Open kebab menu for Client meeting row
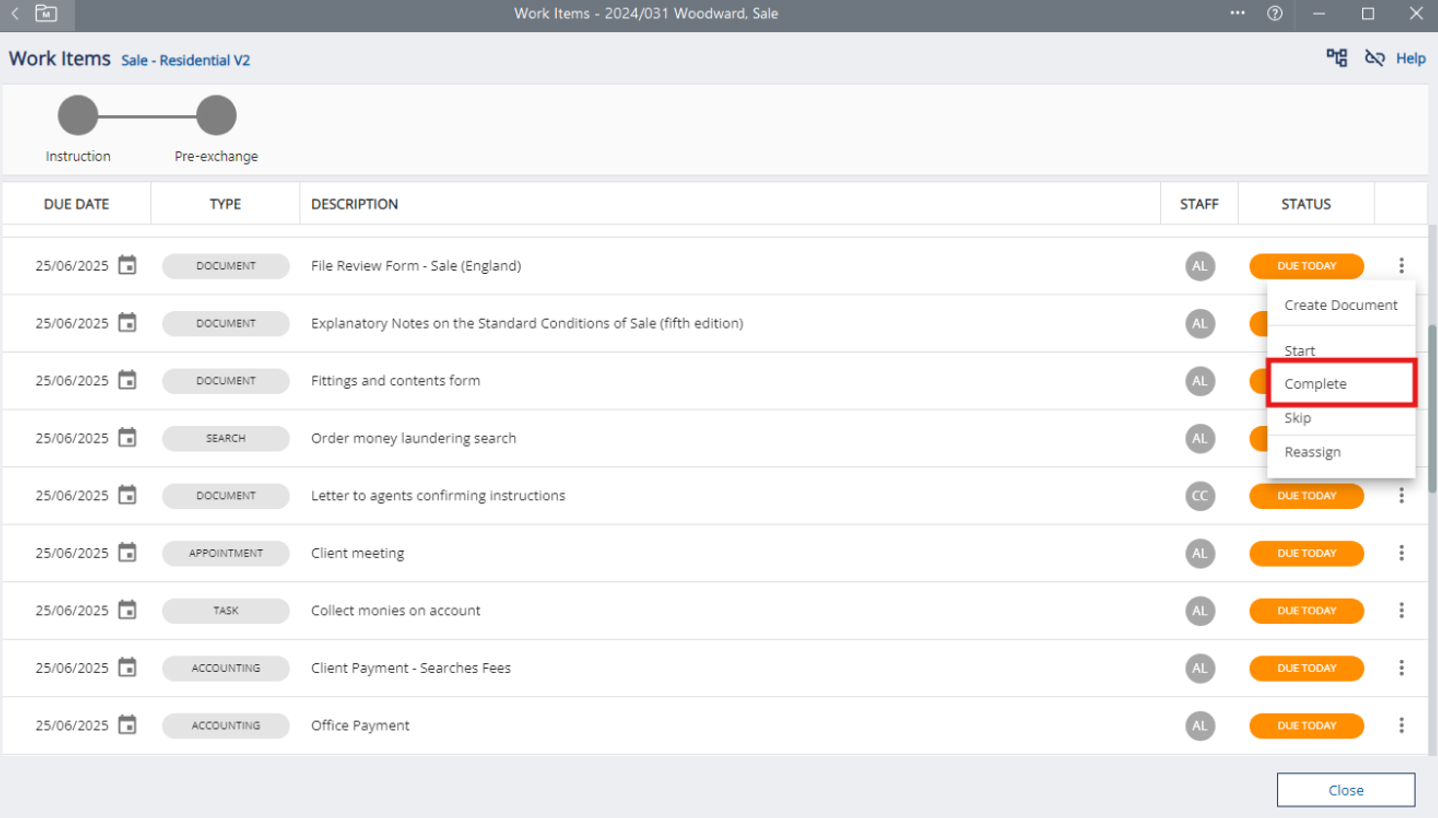 pos(1401,553)
